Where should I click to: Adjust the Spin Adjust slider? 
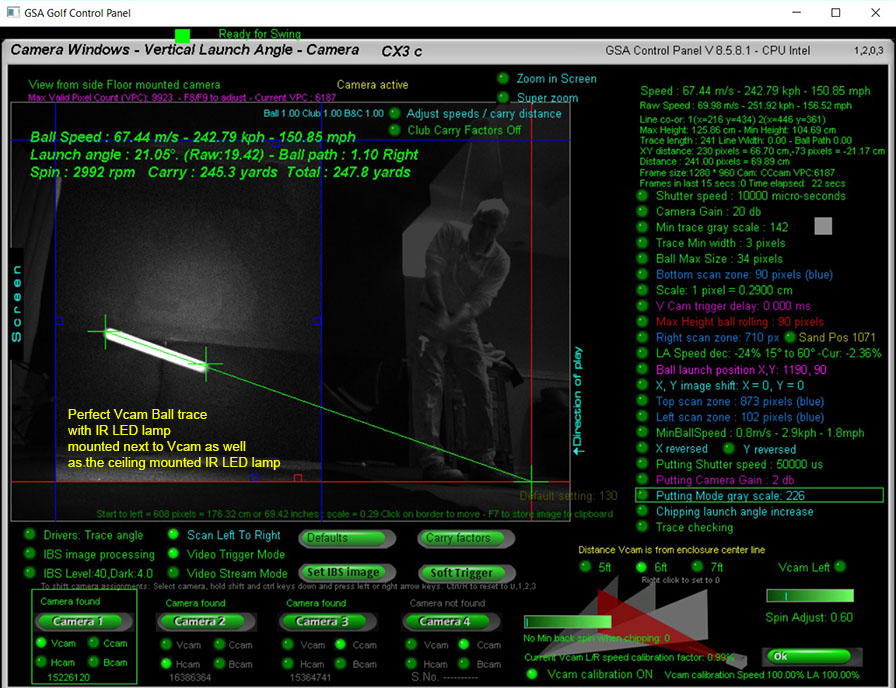(810, 595)
